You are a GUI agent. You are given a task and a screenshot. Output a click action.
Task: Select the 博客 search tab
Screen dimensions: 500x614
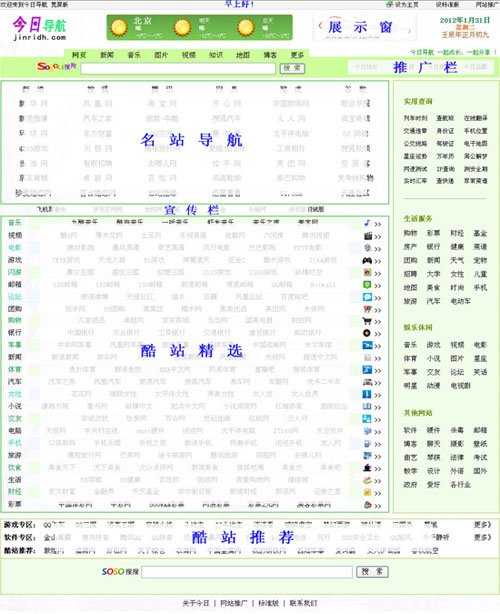pos(270,55)
